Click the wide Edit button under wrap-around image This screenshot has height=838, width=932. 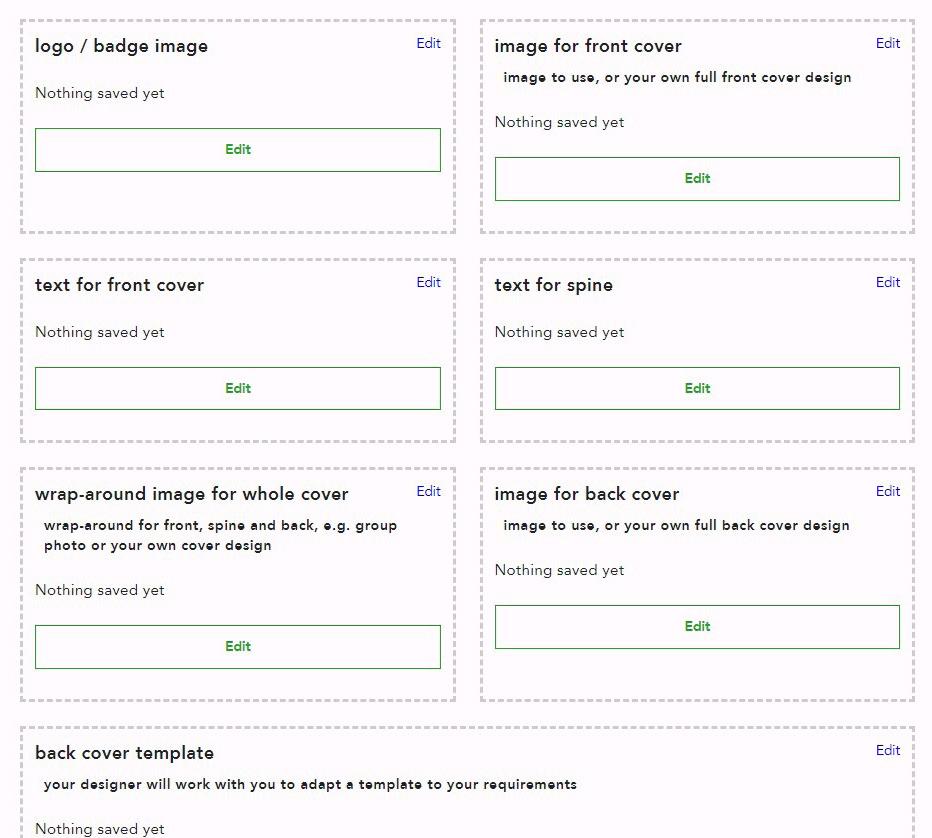(x=238, y=647)
